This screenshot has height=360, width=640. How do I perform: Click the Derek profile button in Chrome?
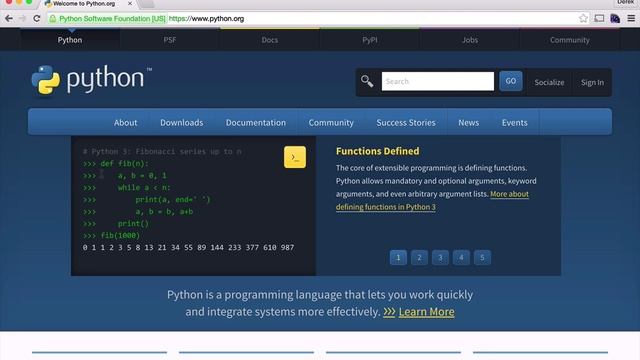tap(625, 2)
